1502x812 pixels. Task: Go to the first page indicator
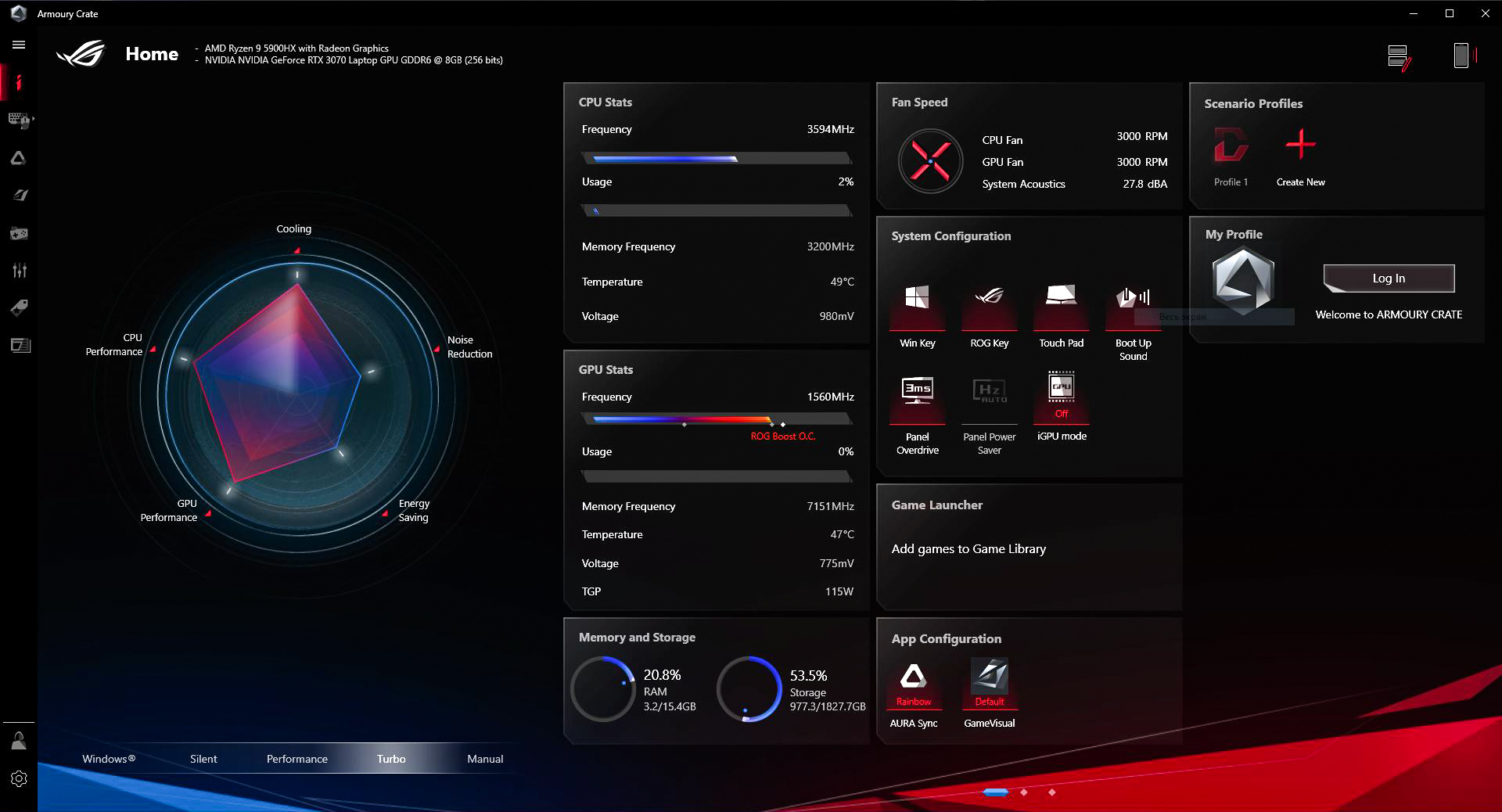coord(995,792)
